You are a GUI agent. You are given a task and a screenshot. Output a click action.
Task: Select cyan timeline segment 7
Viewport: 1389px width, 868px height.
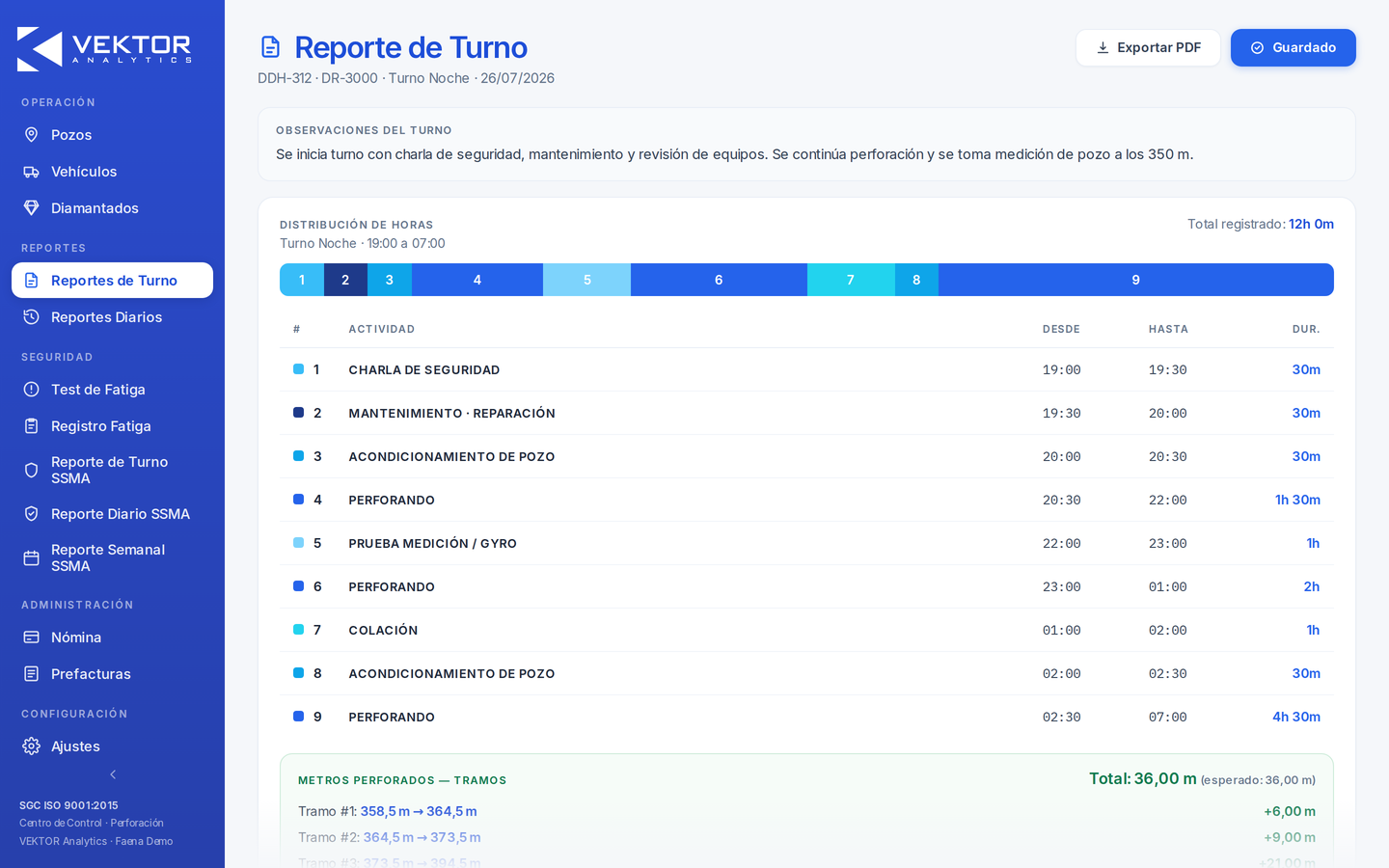tap(851, 280)
